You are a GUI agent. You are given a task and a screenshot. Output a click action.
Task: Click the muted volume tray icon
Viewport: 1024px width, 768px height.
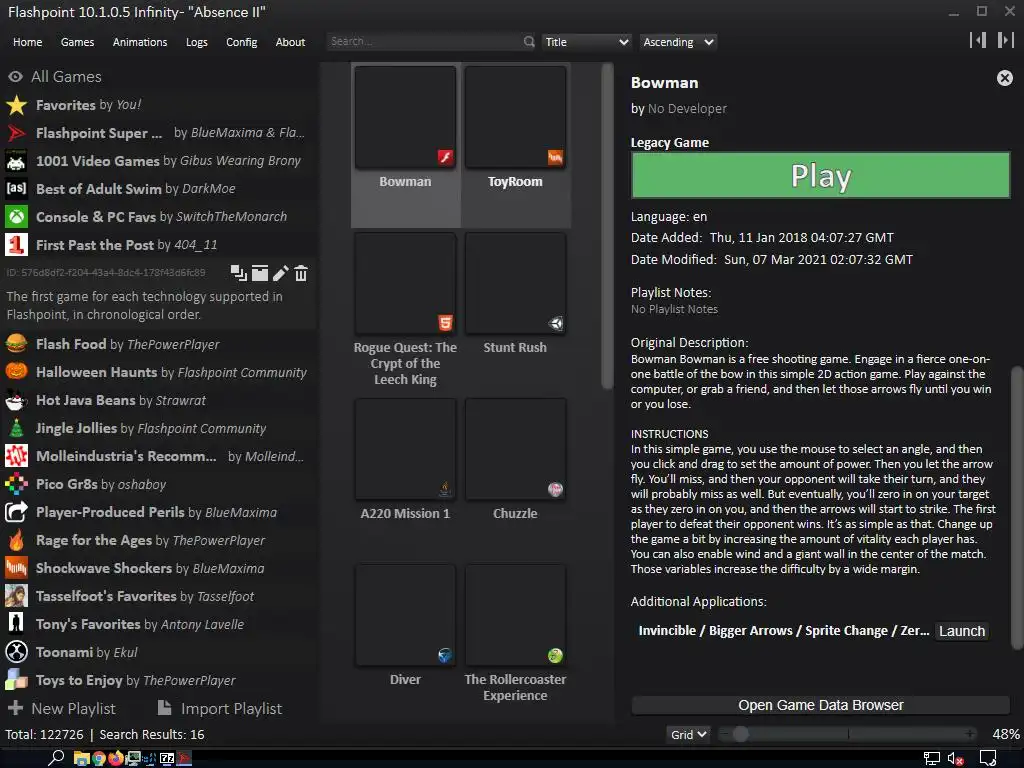click(955, 759)
